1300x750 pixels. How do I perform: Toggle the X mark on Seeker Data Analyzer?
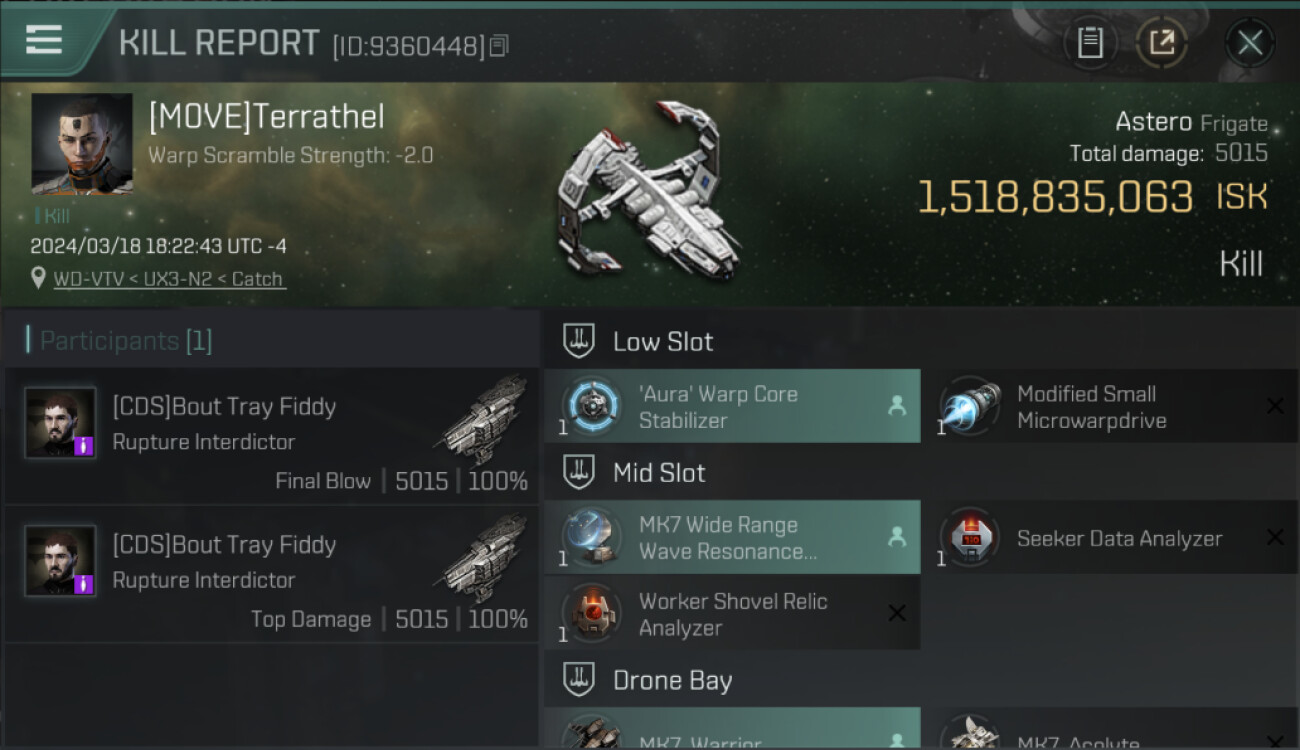tap(1275, 538)
